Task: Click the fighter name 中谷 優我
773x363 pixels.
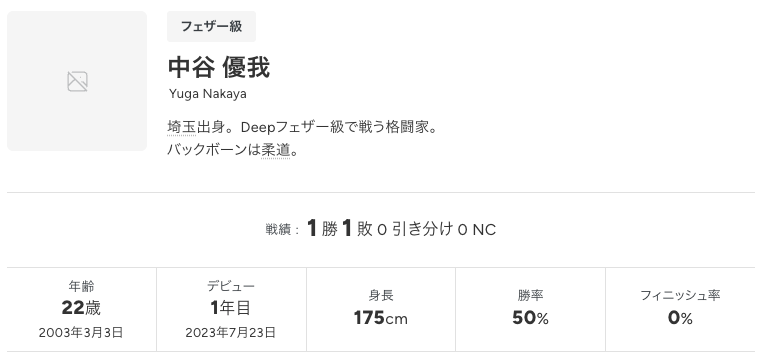Action: [x=219, y=68]
